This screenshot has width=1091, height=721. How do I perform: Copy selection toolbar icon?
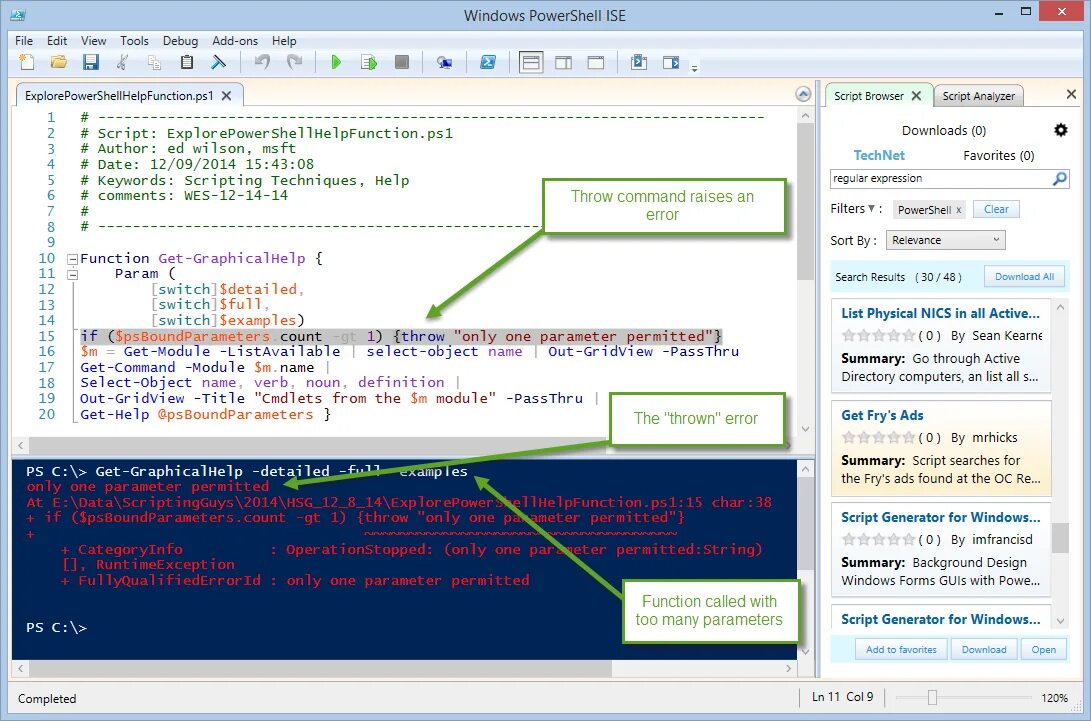coord(154,63)
